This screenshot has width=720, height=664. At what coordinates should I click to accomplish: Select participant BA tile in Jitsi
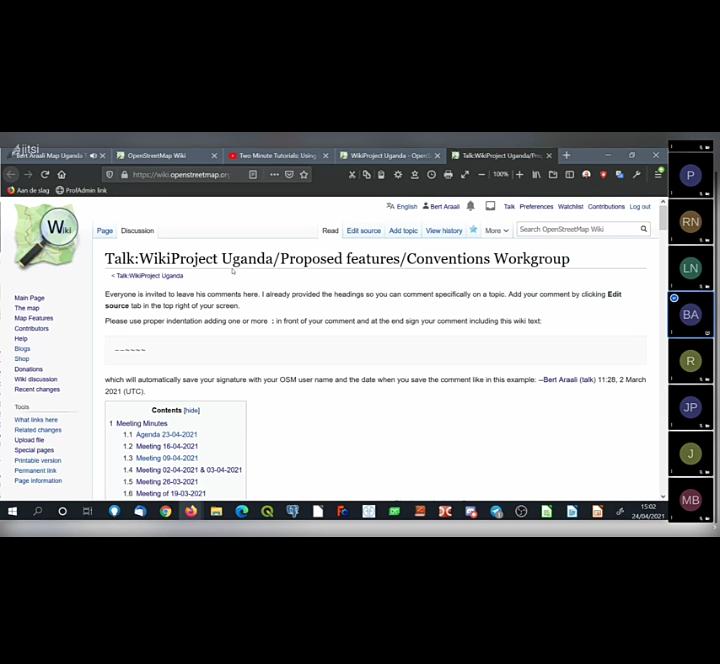pyautogui.click(x=691, y=315)
